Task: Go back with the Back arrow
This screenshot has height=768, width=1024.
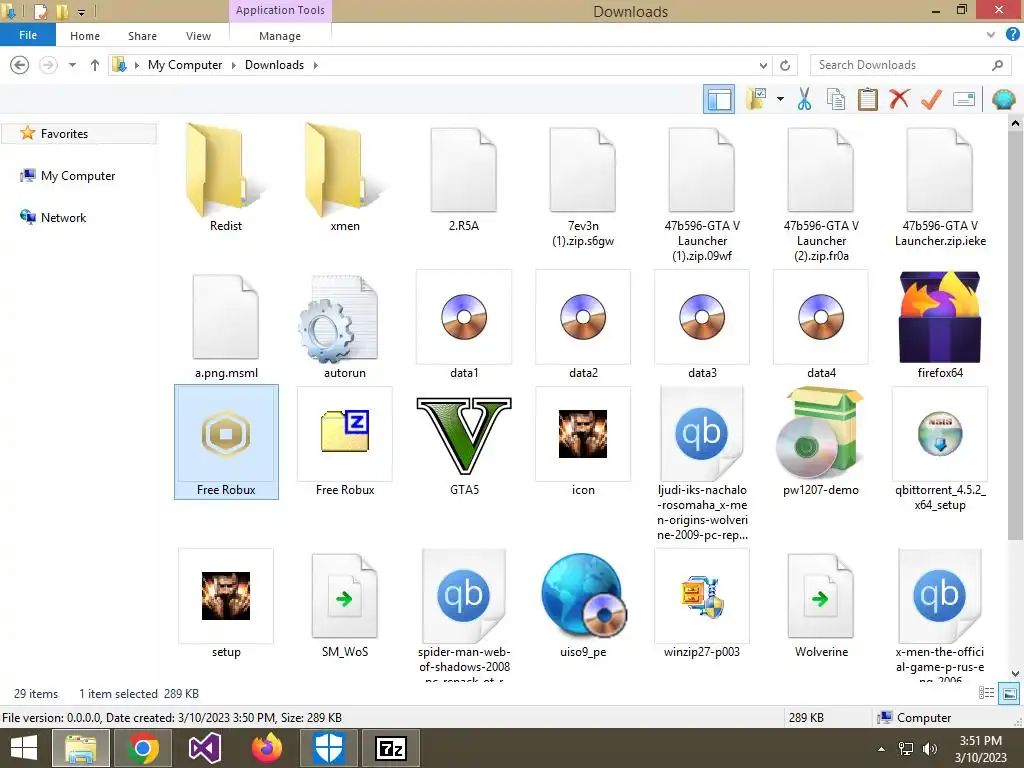Action: pos(20,65)
